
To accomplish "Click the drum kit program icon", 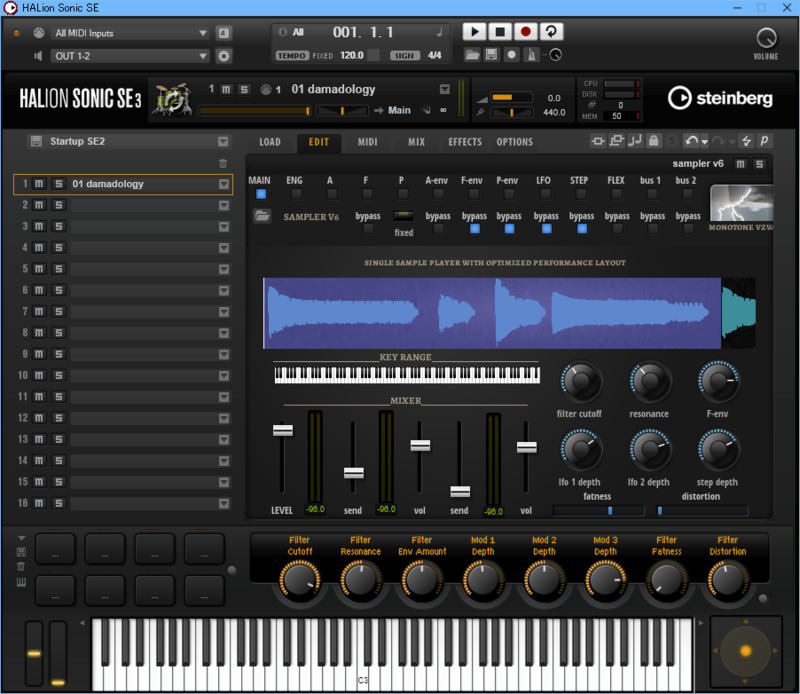I will pyautogui.click(x=173, y=99).
